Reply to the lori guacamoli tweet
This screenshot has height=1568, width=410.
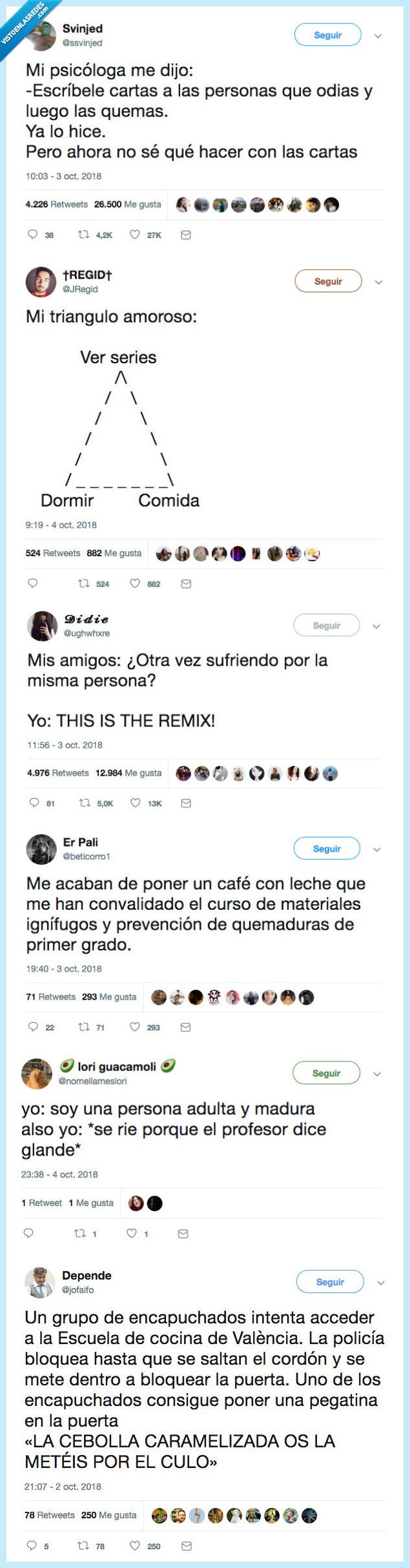pyautogui.click(x=28, y=1233)
